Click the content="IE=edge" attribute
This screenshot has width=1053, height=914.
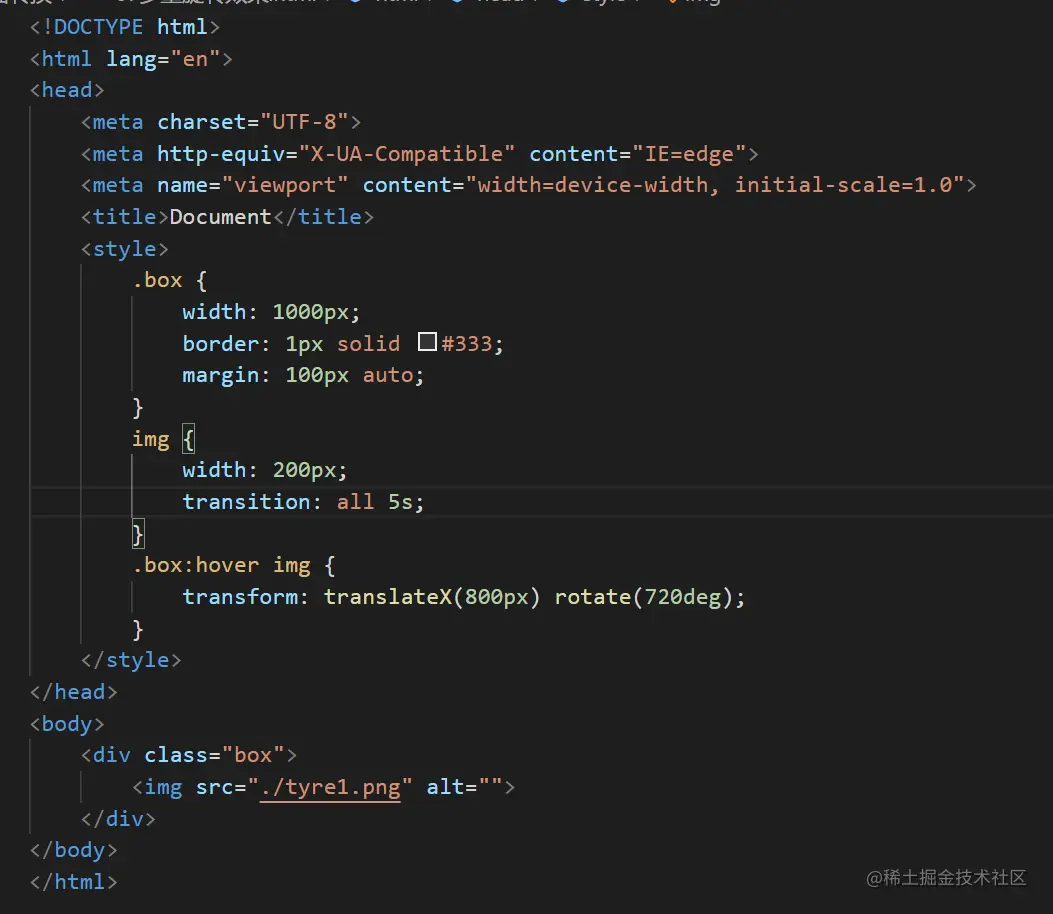pyautogui.click(x=638, y=154)
